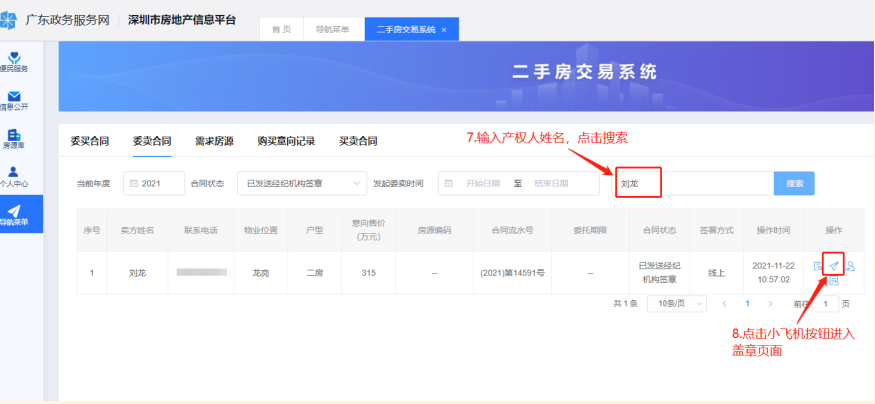Close the 二手房交易系统 tab with its x
Viewport: 875px width, 404px height.
[444, 30]
